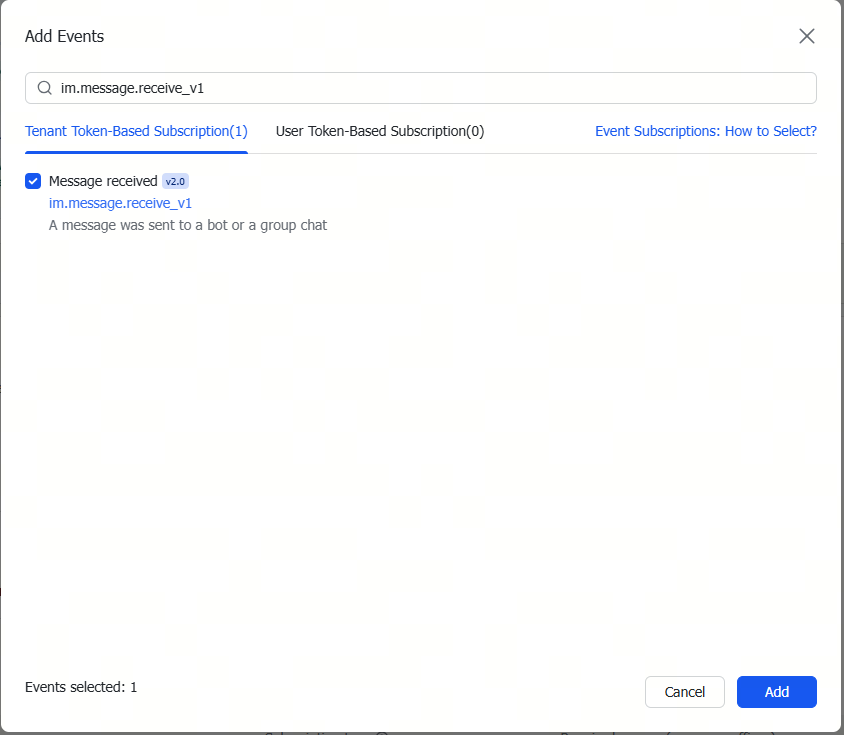Uncheck the Message received checkbox

(x=33, y=181)
